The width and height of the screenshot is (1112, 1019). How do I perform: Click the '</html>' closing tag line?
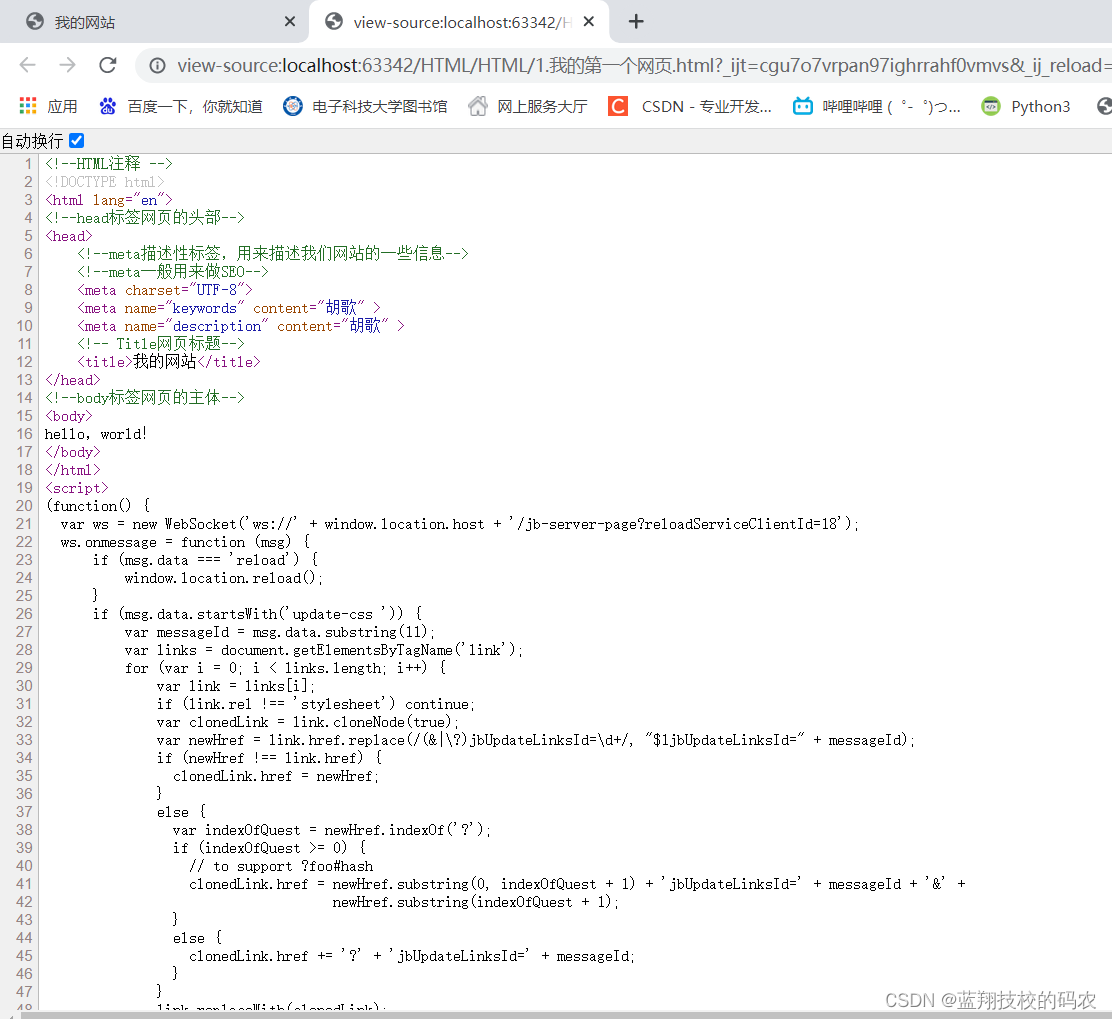72,470
